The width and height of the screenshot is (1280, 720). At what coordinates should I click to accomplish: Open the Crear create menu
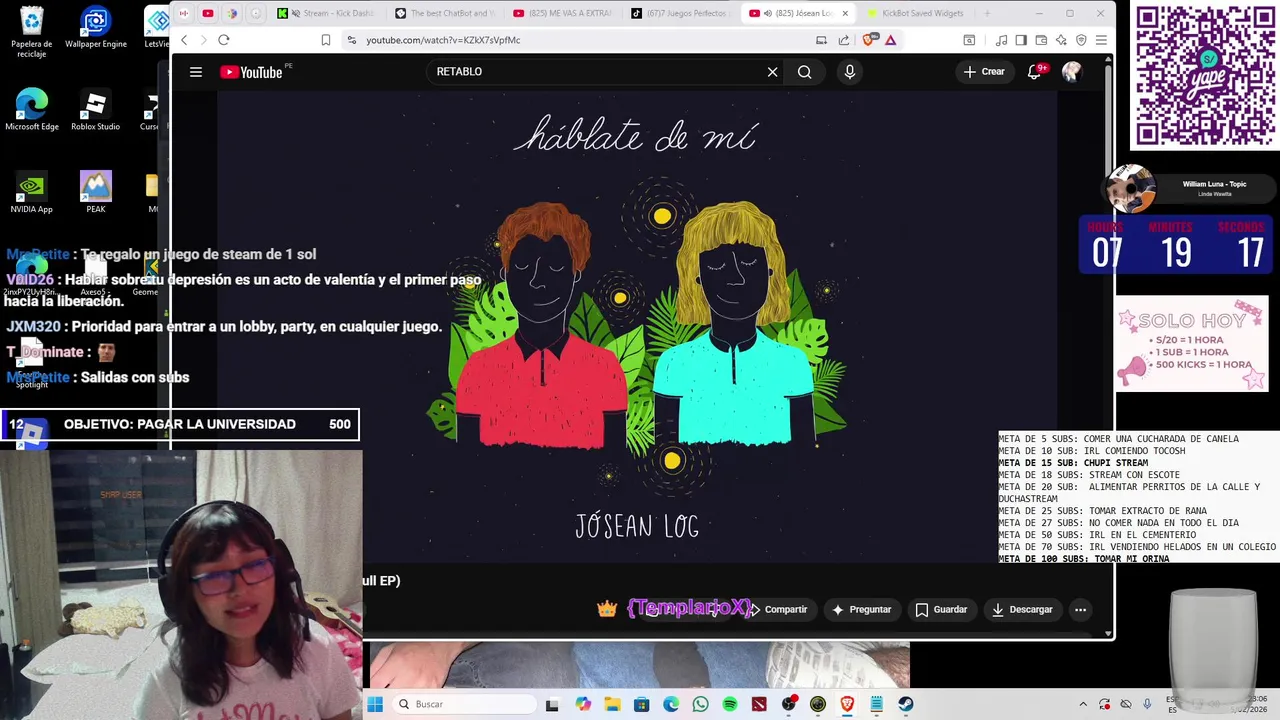984,72
